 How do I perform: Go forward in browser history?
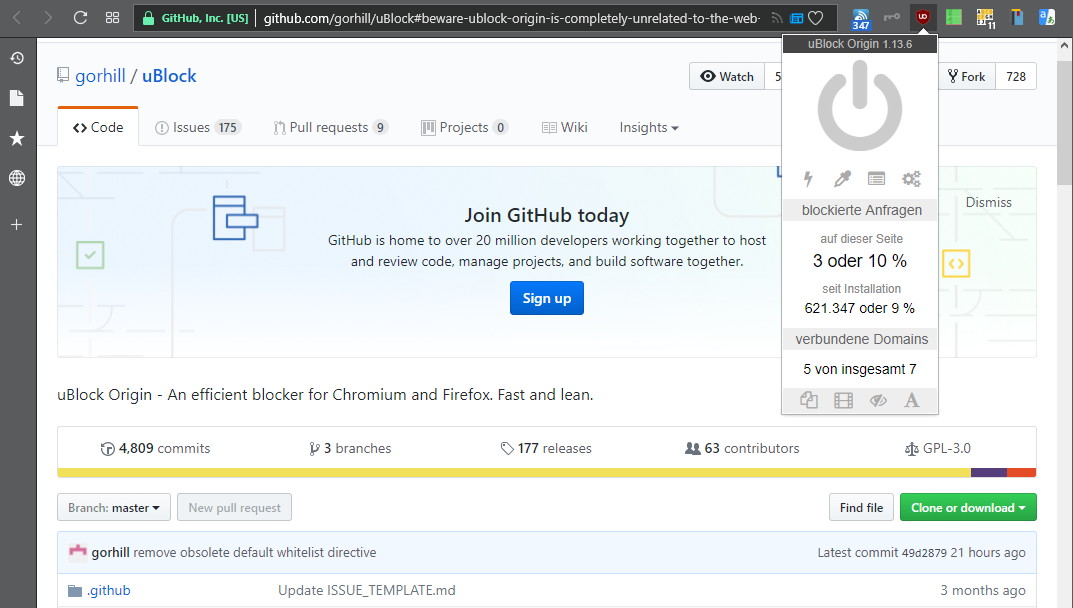pyautogui.click(x=48, y=17)
